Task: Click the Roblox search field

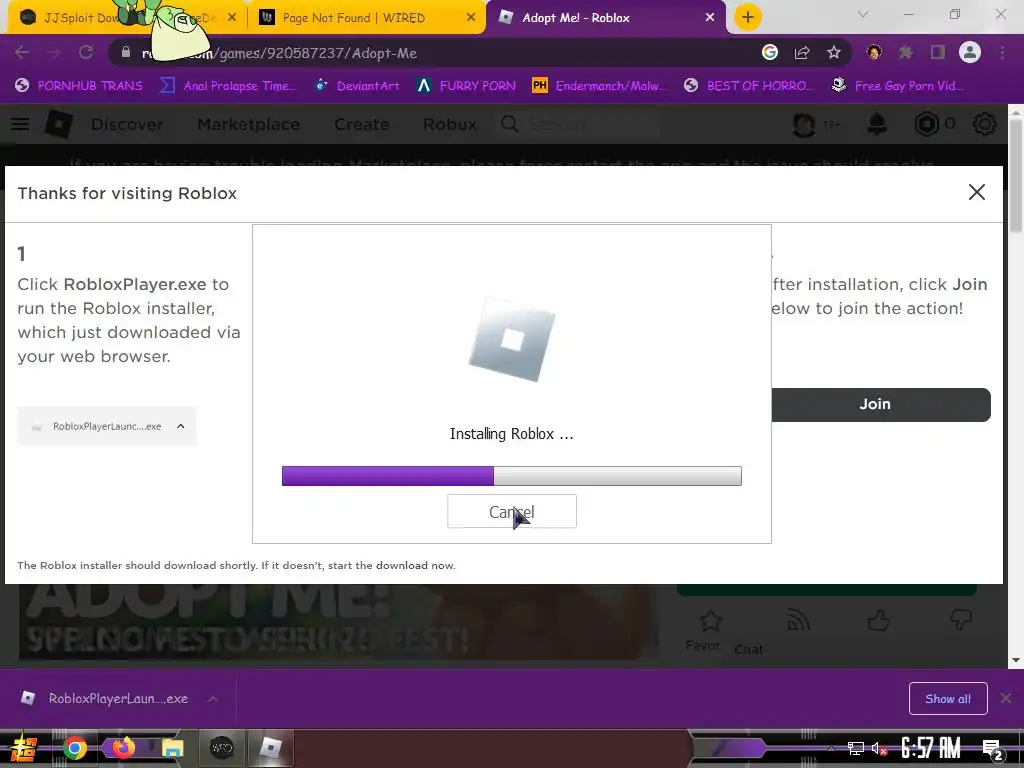Action: pos(579,124)
